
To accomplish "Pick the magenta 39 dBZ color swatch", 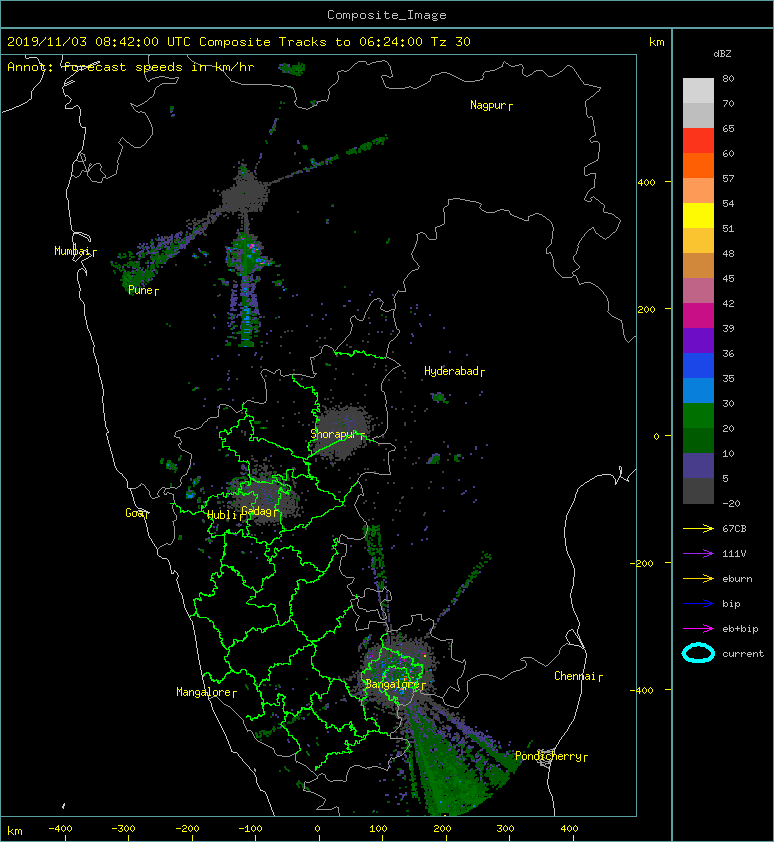I will 698,316.
